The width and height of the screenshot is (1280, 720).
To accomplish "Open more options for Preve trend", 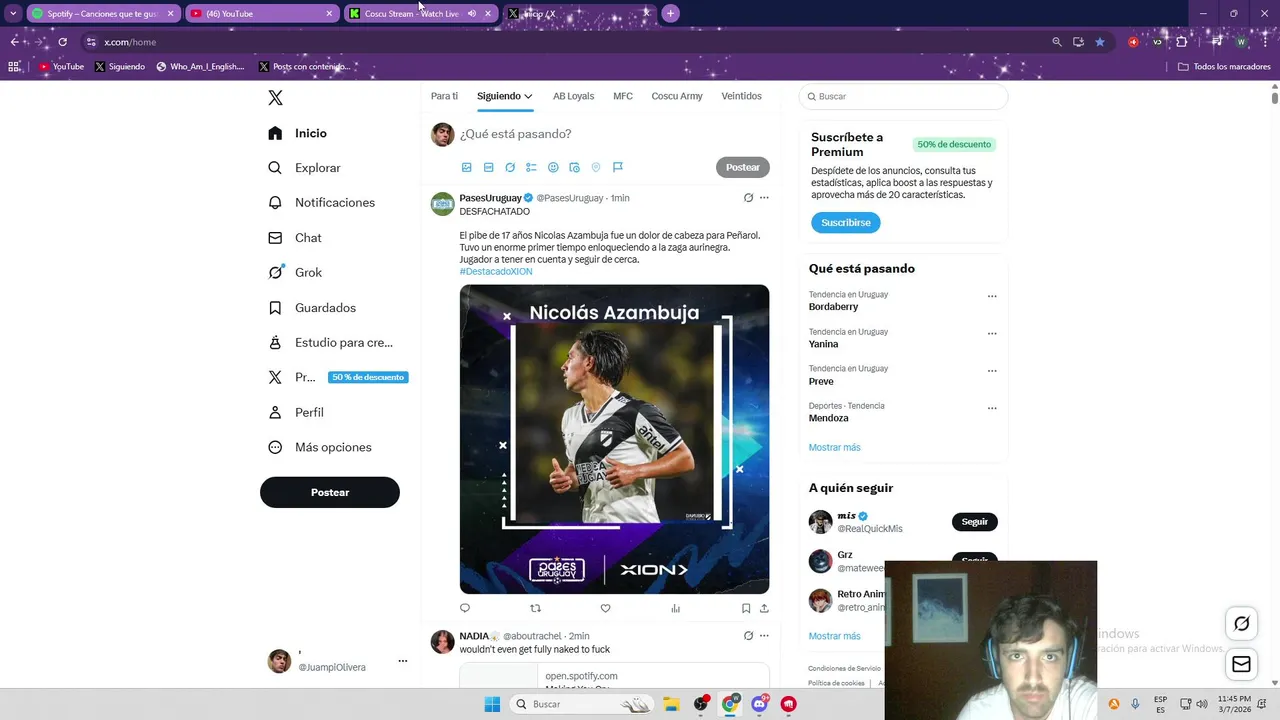I will pyautogui.click(x=992, y=371).
